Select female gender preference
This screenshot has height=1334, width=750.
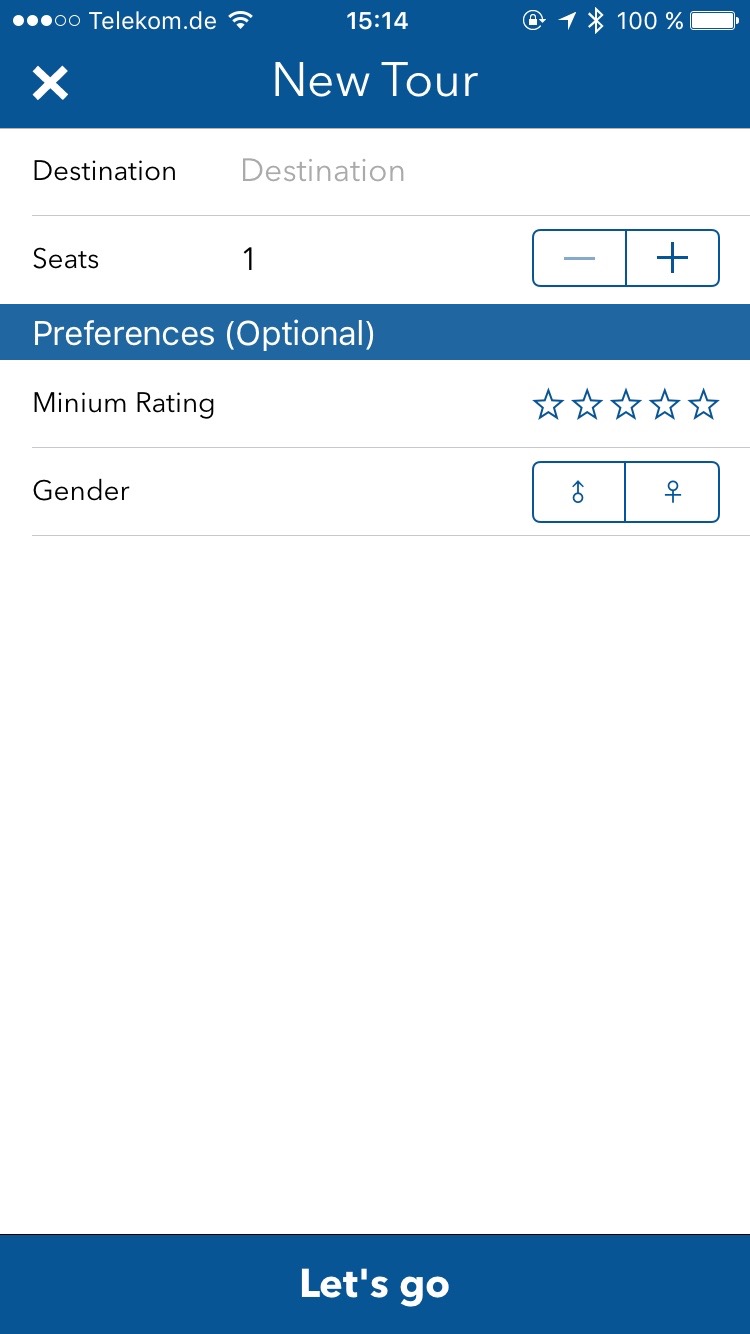[673, 492]
